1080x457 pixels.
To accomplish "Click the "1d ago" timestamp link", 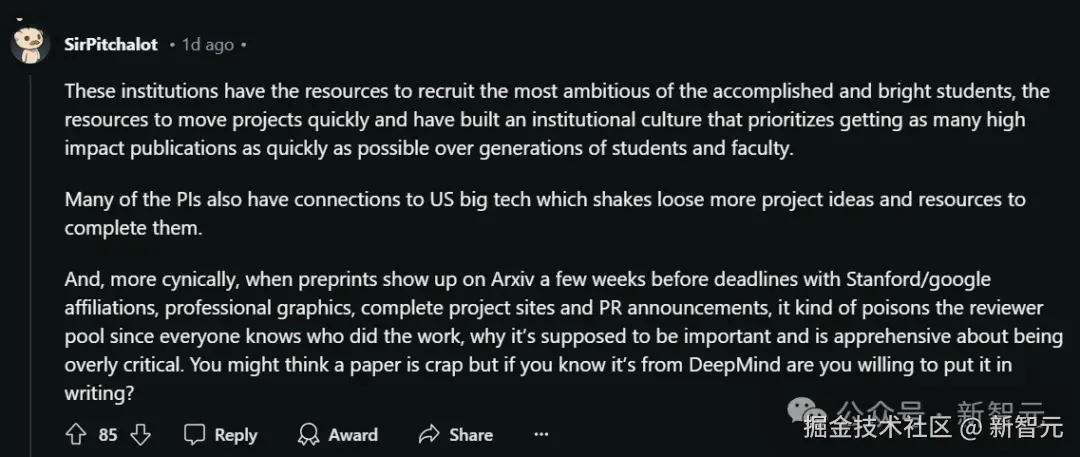I will [206, 44].
